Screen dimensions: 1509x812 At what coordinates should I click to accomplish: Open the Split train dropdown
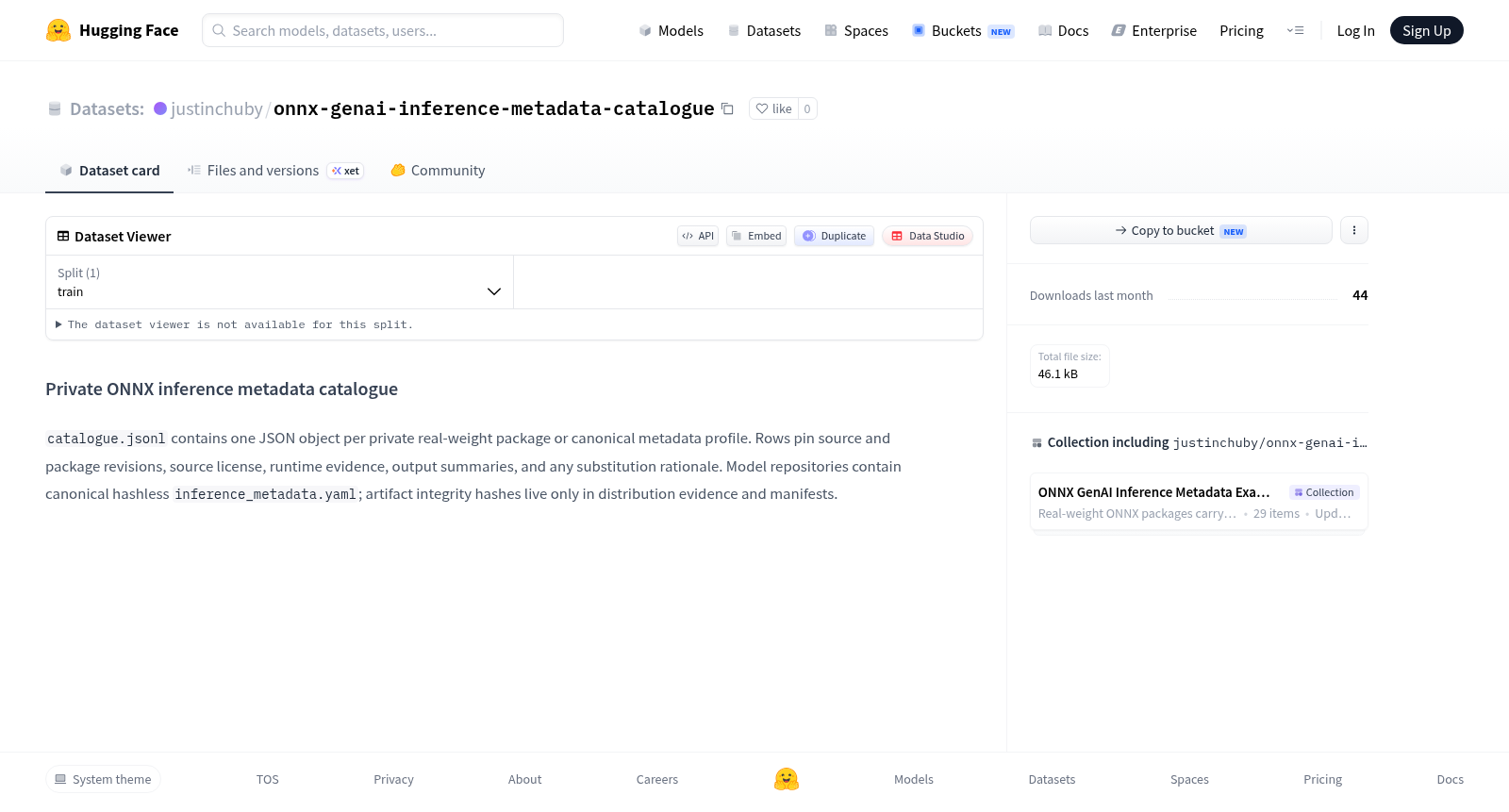279,282
